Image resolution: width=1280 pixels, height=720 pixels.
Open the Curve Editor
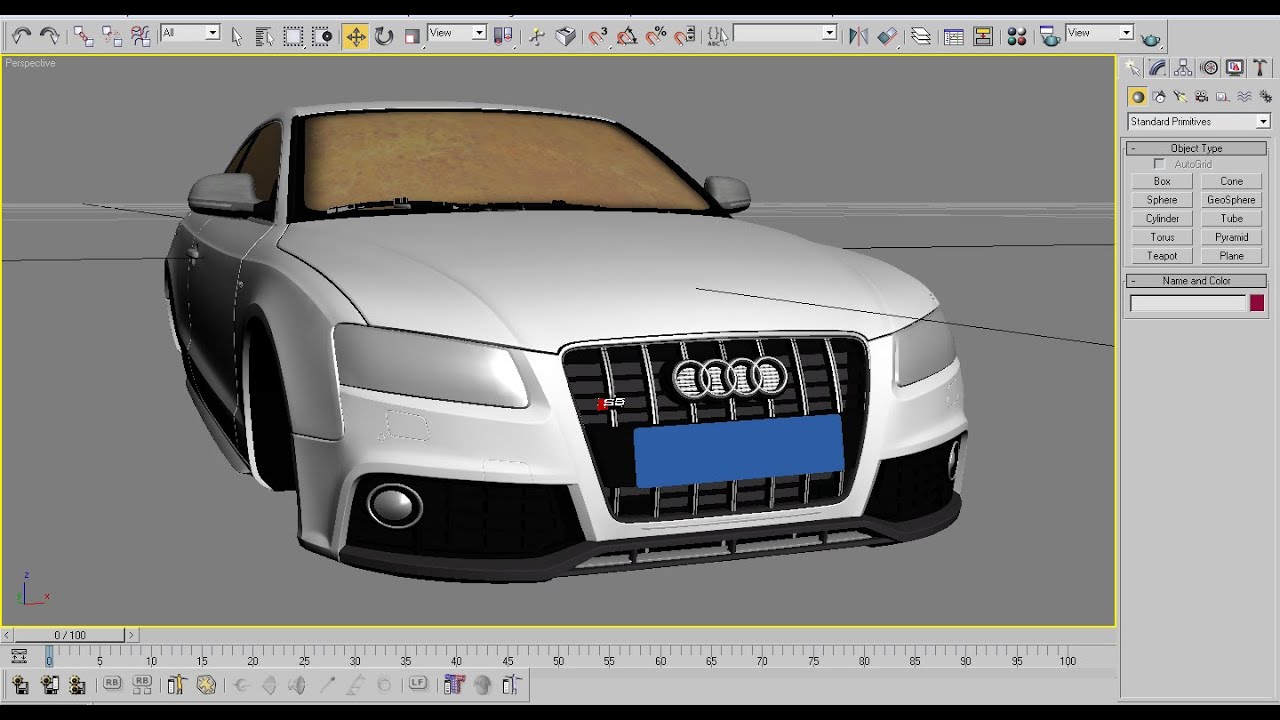point(954,36)
